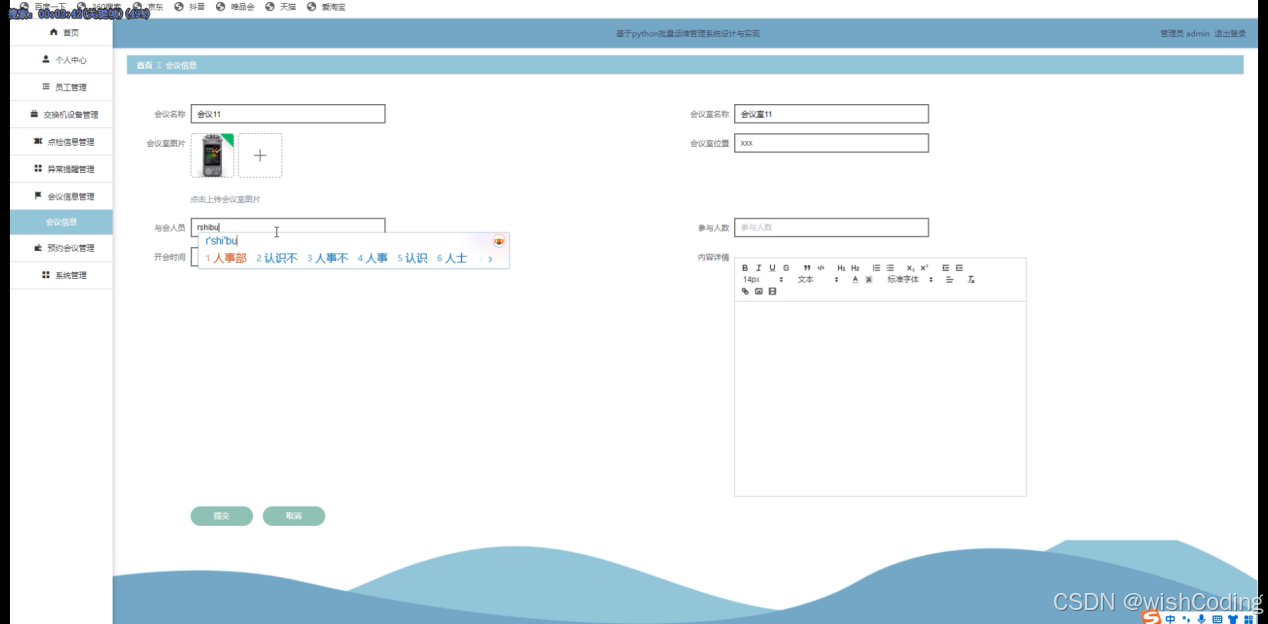Expand 异常提醒管理 in the sidebar
1268x624 pixels.
(63, 169)
